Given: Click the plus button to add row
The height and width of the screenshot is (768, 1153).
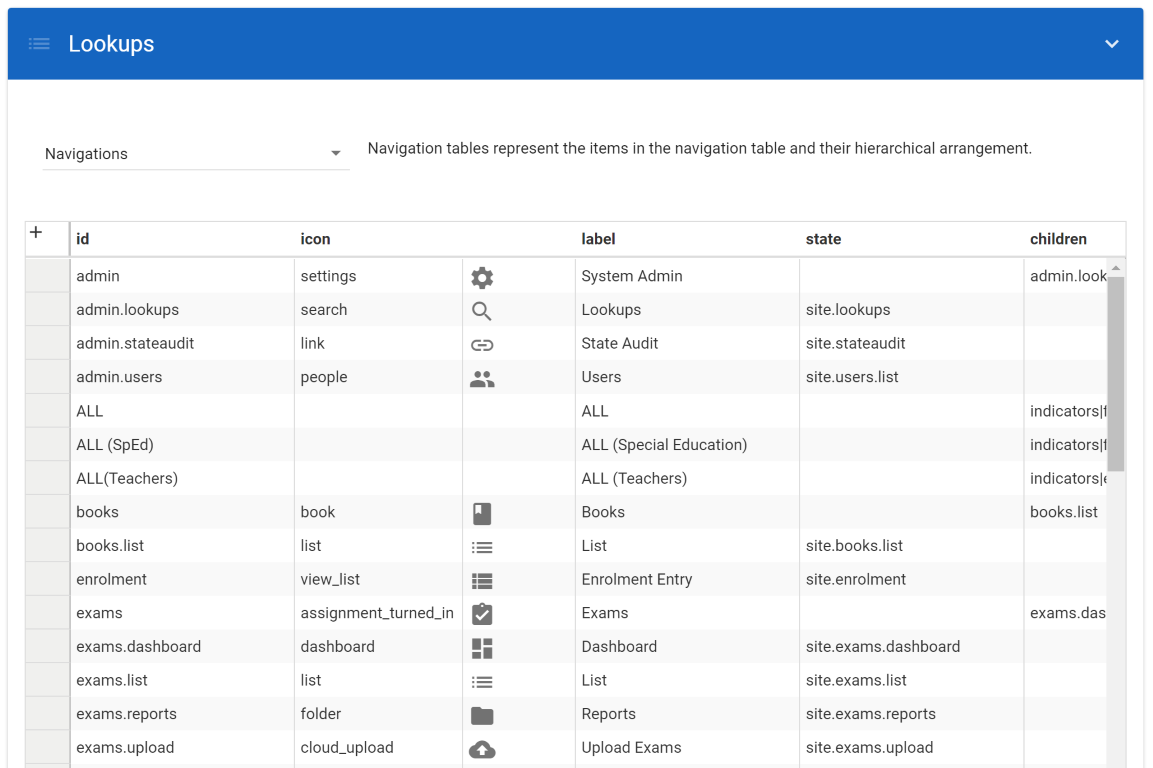Looking at the screenshot, I should (36, 233).
